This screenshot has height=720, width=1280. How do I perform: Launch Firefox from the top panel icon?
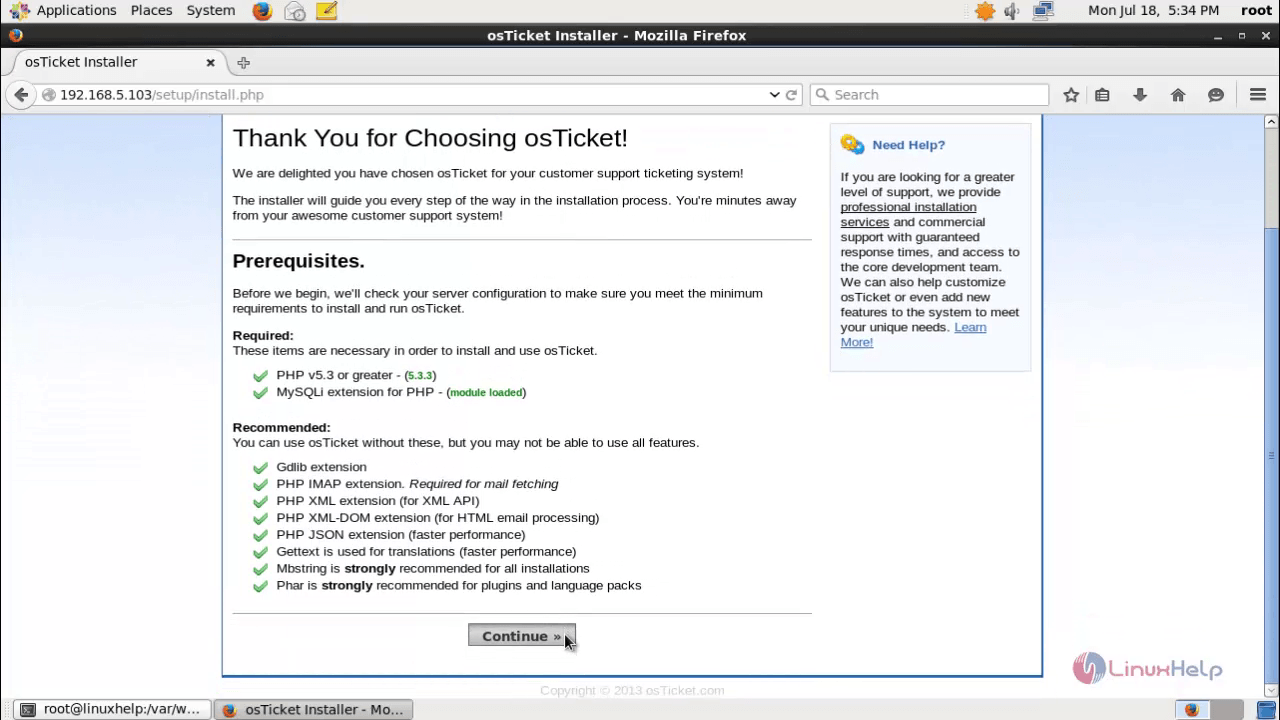[x=262, y=11]
